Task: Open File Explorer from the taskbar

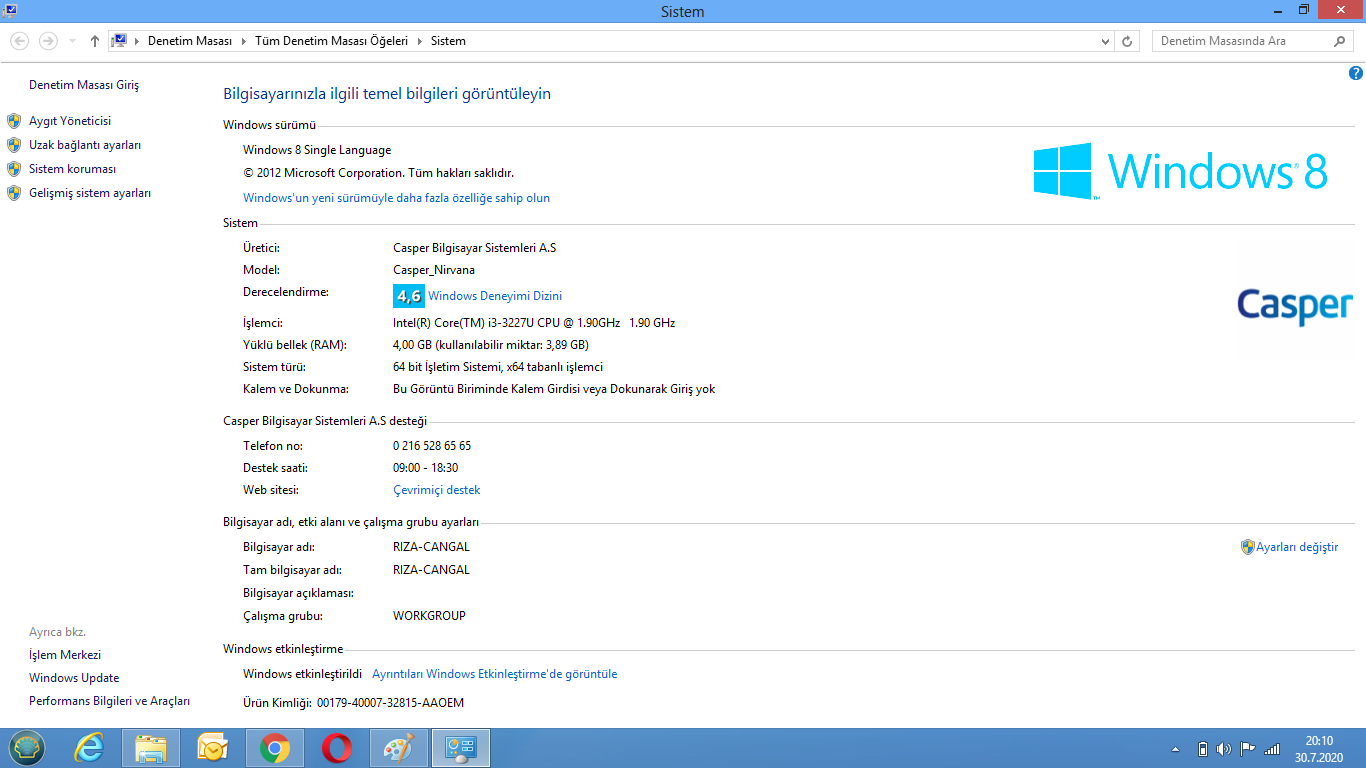Action: tap(151, 748)
